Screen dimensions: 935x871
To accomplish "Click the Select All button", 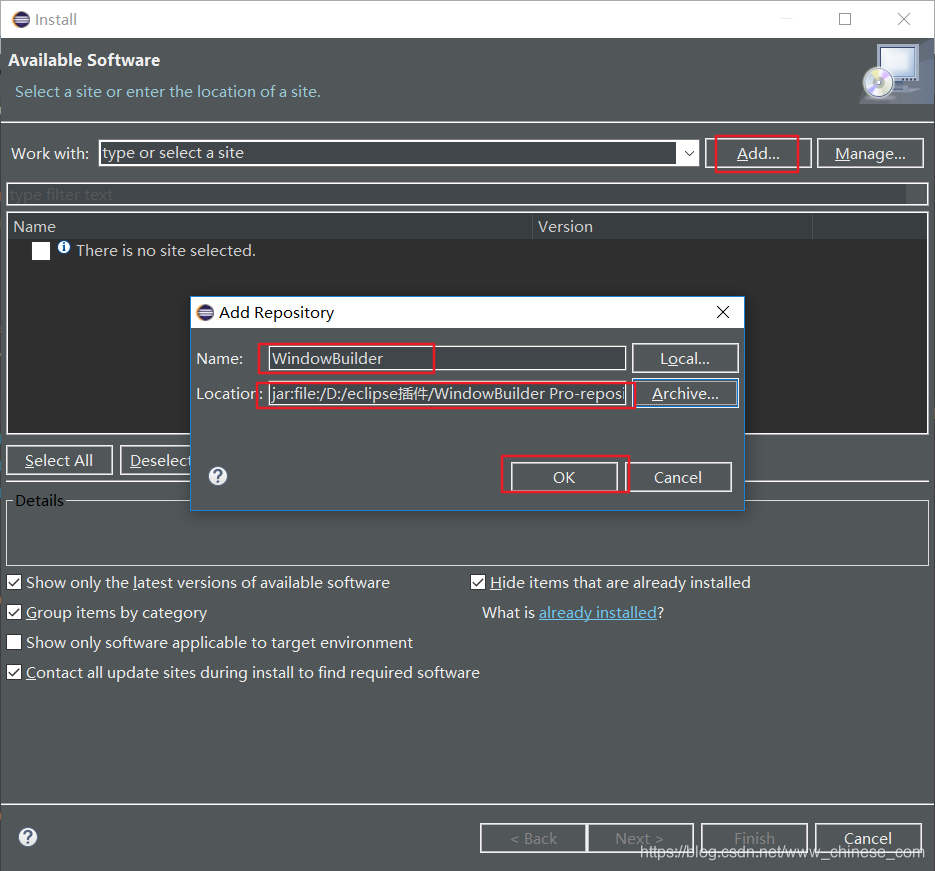I will (59, 461).
